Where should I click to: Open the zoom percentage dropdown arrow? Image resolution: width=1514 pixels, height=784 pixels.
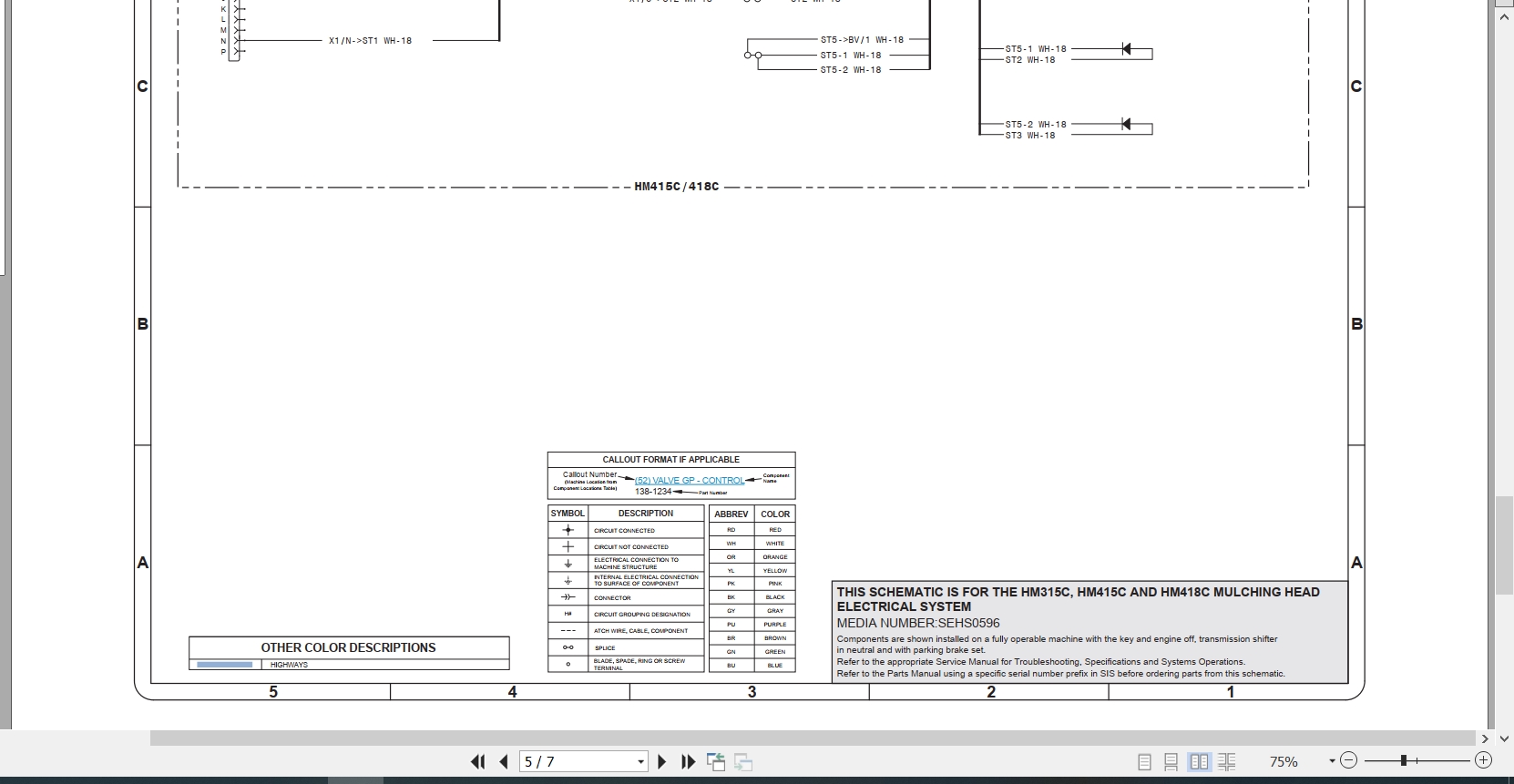[1332, 761]
